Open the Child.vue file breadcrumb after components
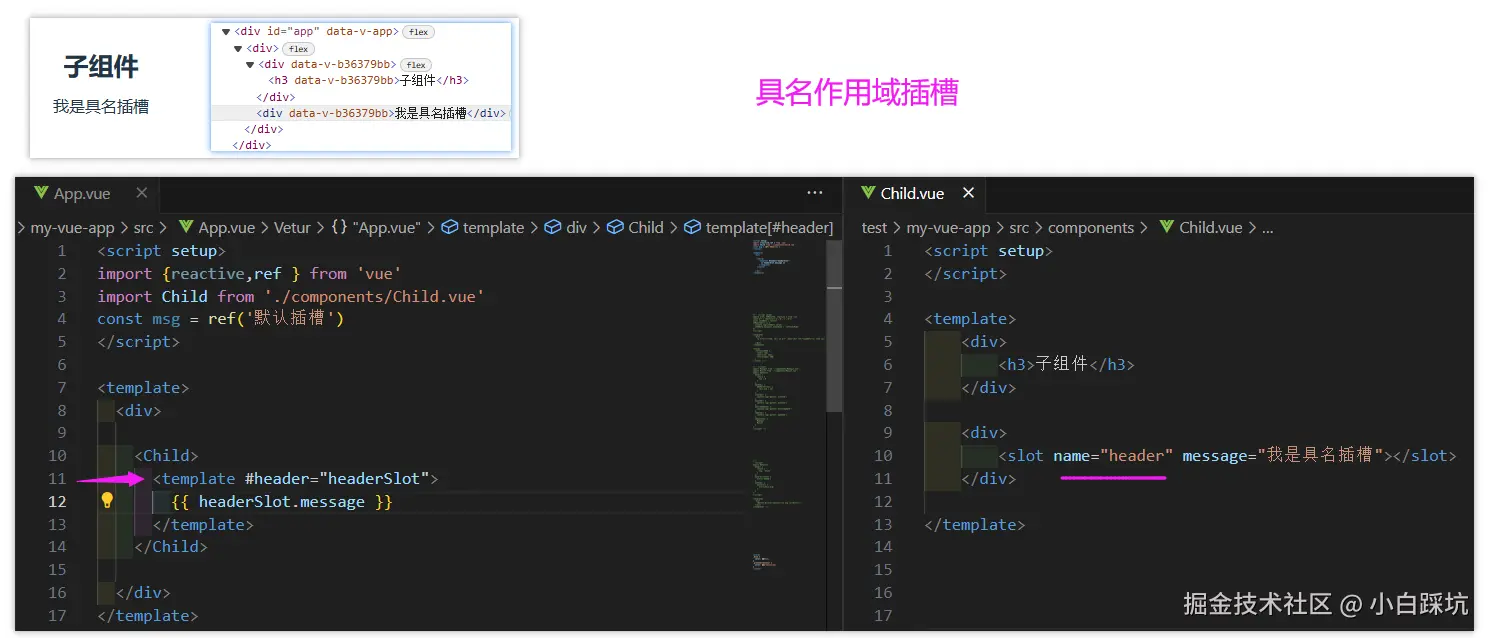Screen dimensions: 1489x638 (x=1200, y=227)
